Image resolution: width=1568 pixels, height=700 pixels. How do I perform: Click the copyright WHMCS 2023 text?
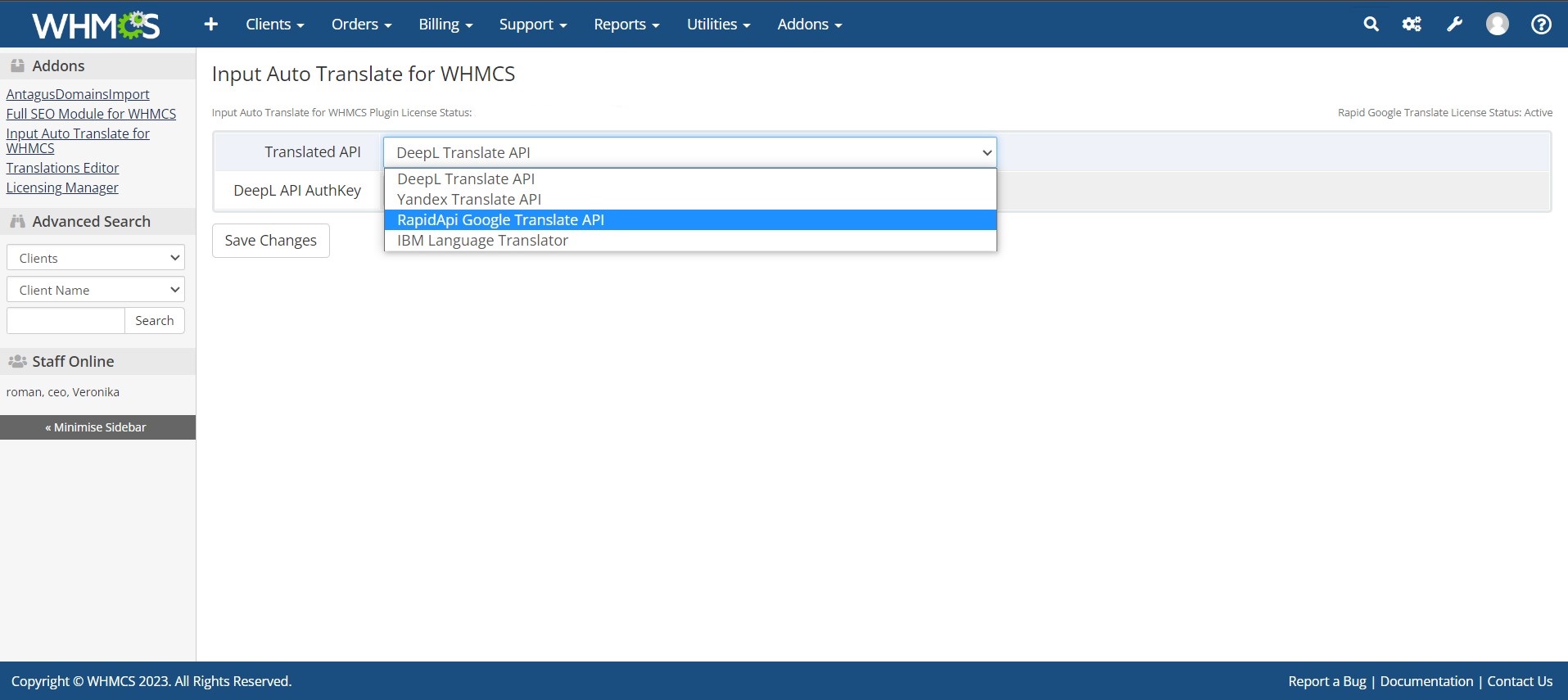point(151,681)
